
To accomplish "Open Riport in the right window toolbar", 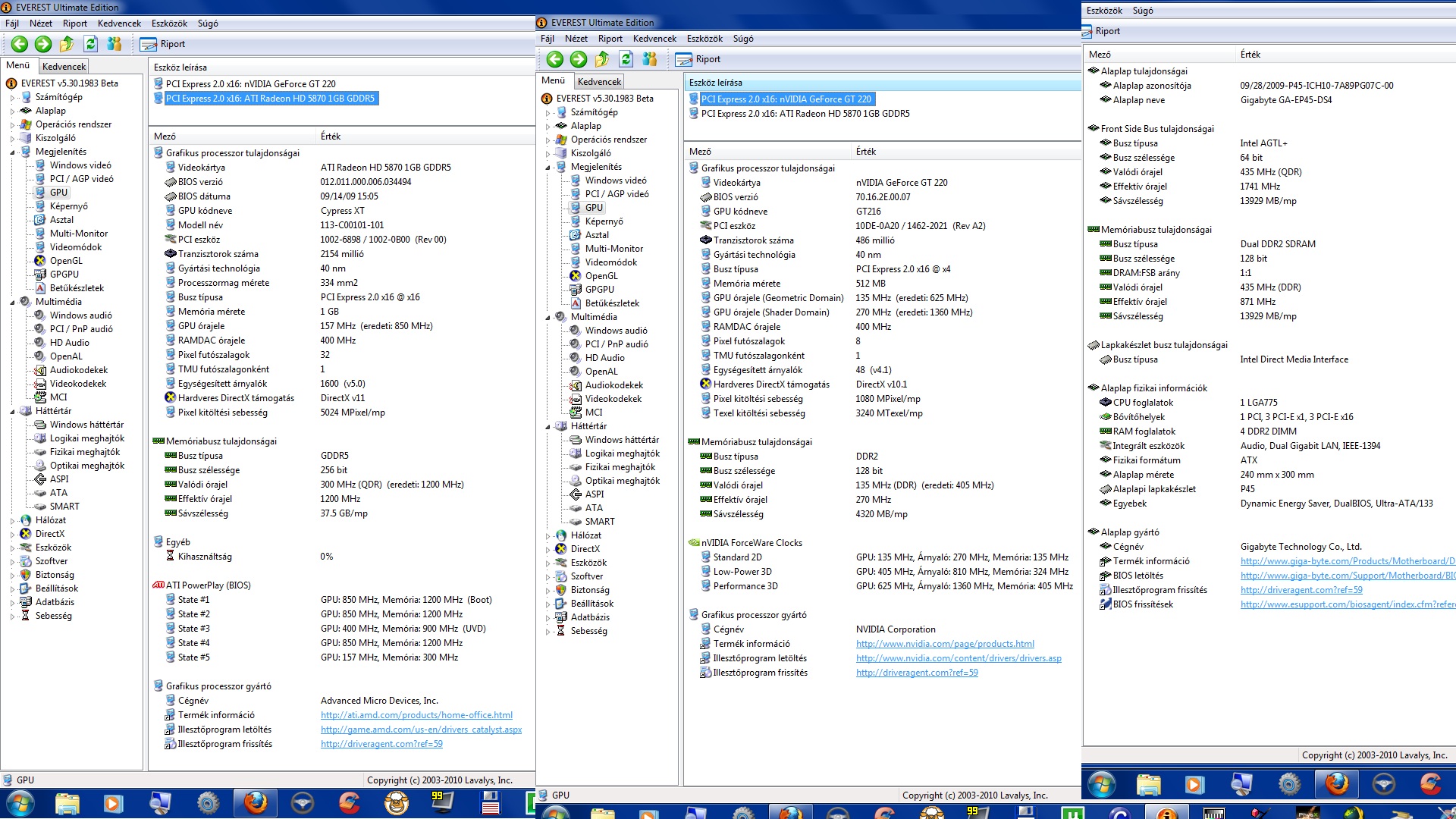I will (x=1101, y=31).
